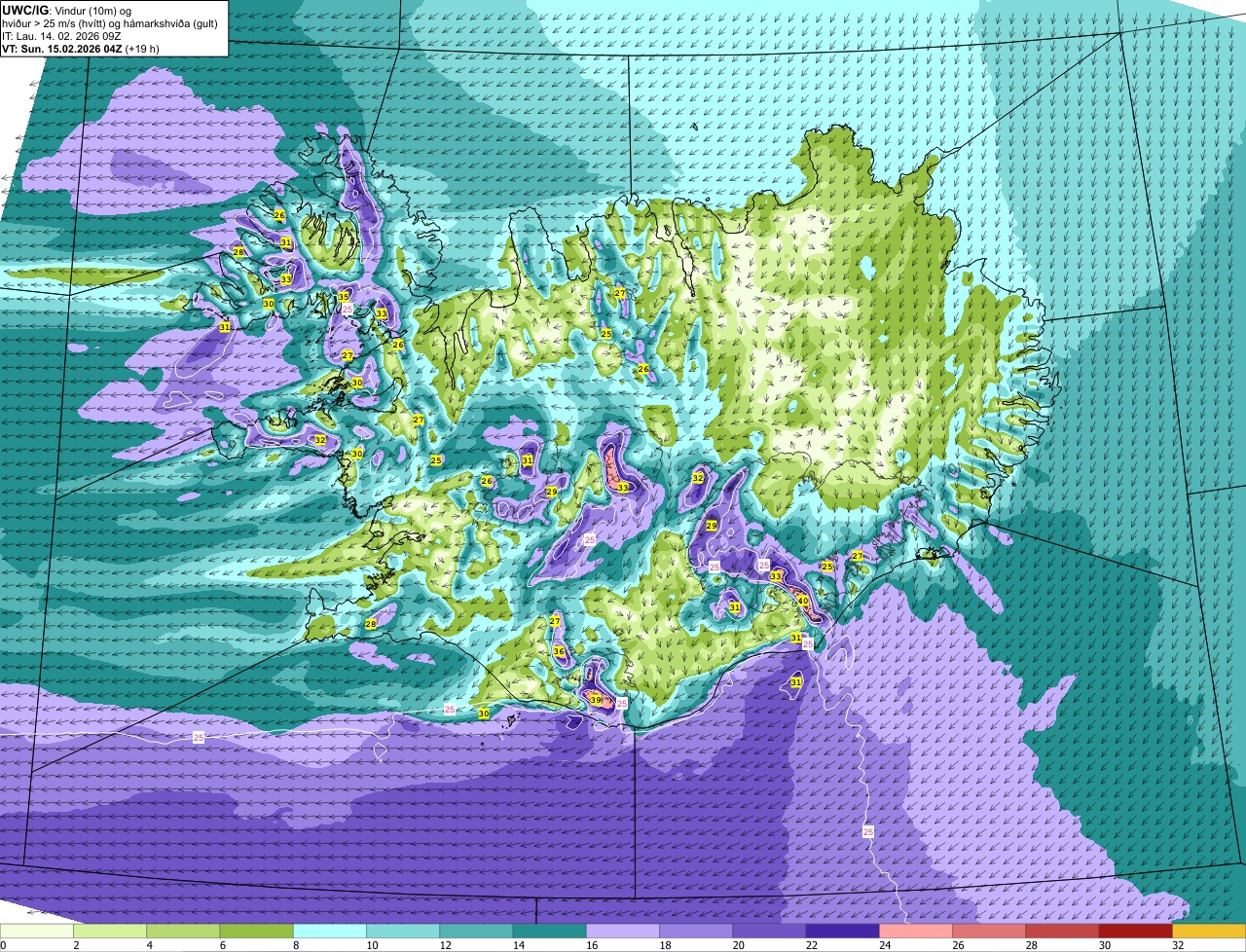Click the yellow gust label 39
1246x952 pixels.
(596, 700)
